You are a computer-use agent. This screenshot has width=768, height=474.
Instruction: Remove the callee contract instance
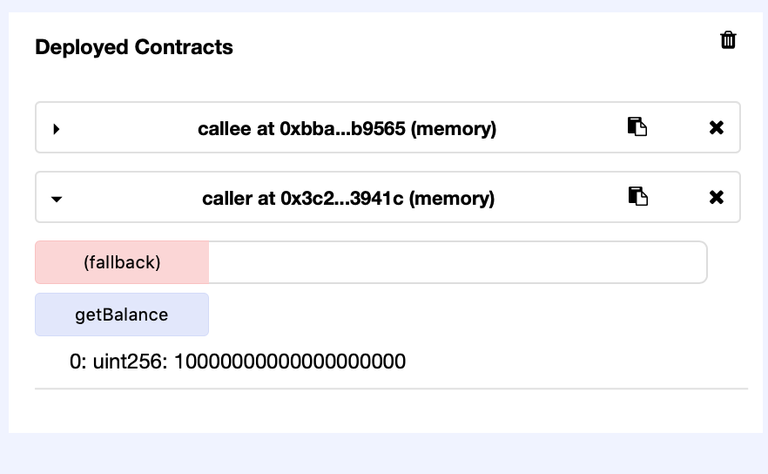716,127
